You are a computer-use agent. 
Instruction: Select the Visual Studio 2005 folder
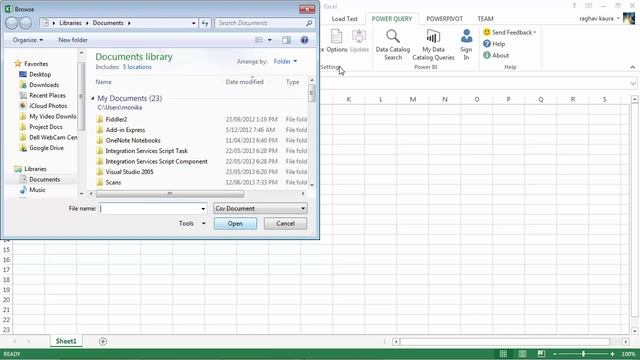[x=129, y=172]
